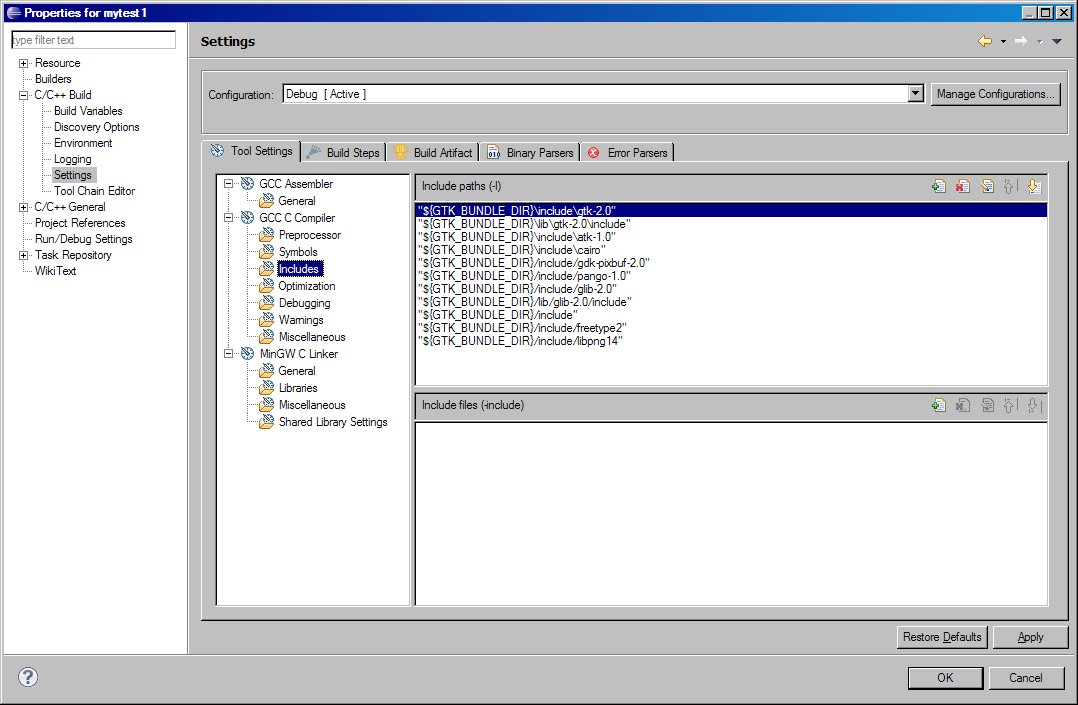This screenshot has width=1078, height=705.
Task: Collapse the GCC C Compiler branch
Action: [x=229, y=217]
